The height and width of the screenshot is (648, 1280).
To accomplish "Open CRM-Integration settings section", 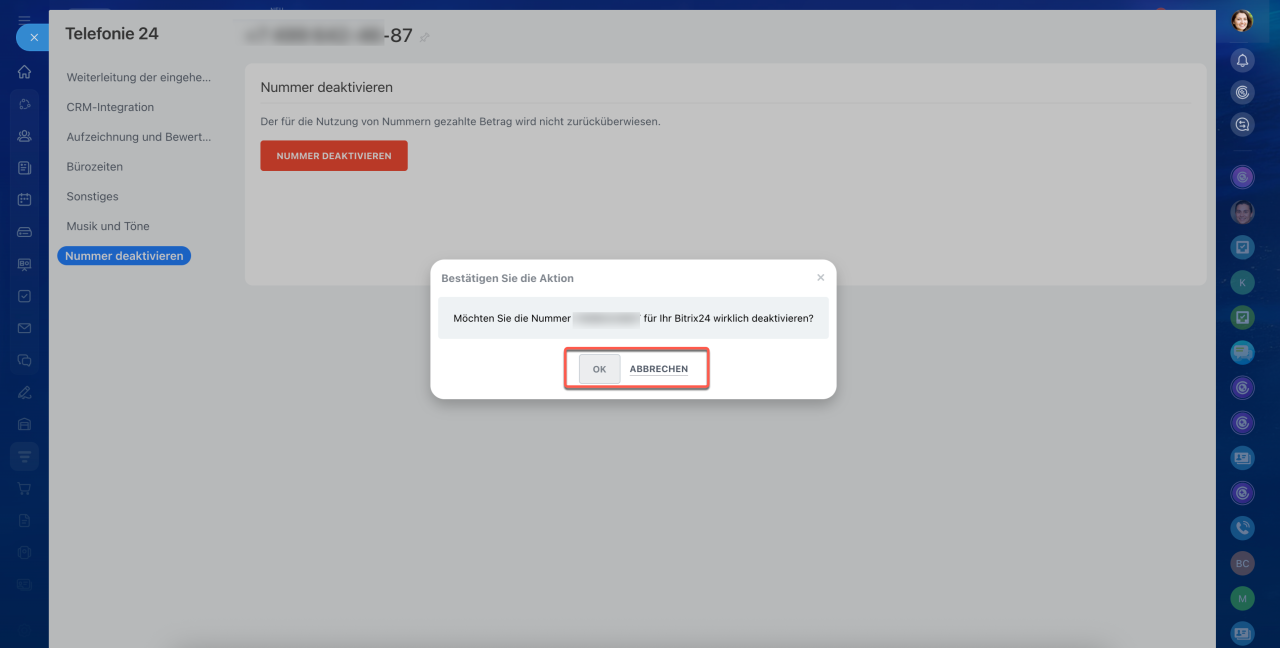I will point(110,107).
